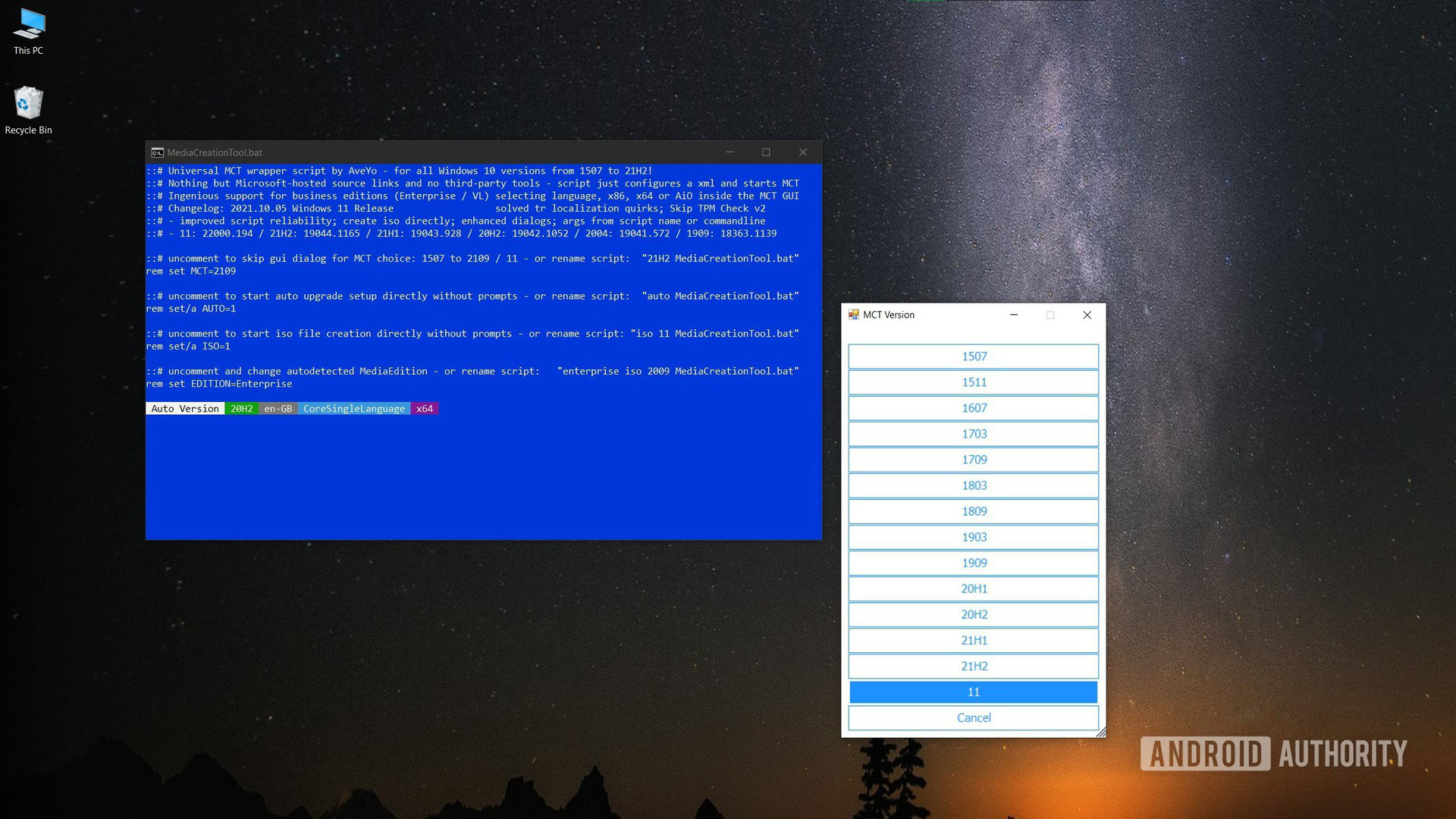This screenshot has height=819, width=1456.
Task: Click the Auto Version label toggle
Action: point(185,408)
